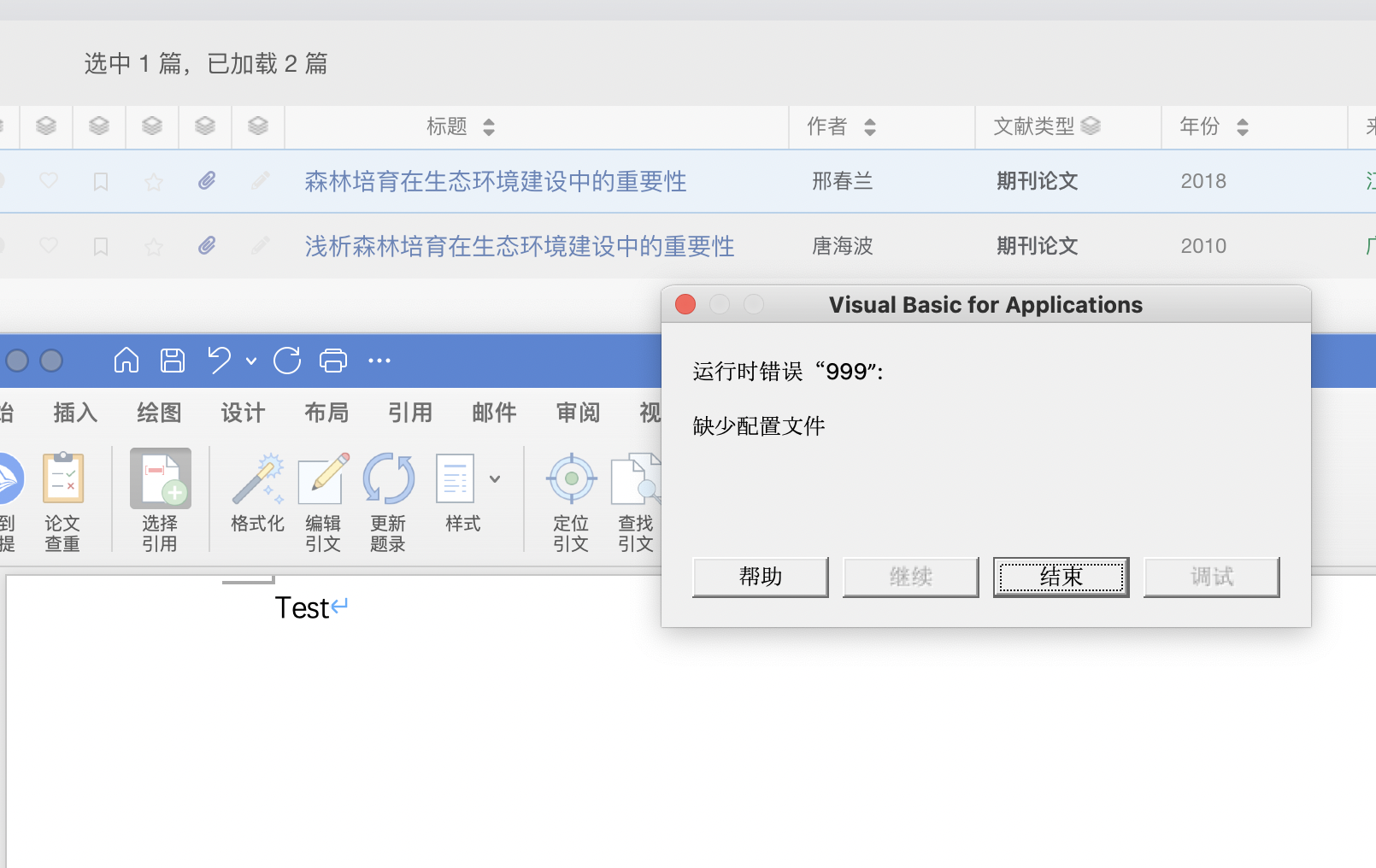The height and width of the screenshot is (868, 1376).
Task: Open the 插入 ribbon tab
Action: [75, 413]
